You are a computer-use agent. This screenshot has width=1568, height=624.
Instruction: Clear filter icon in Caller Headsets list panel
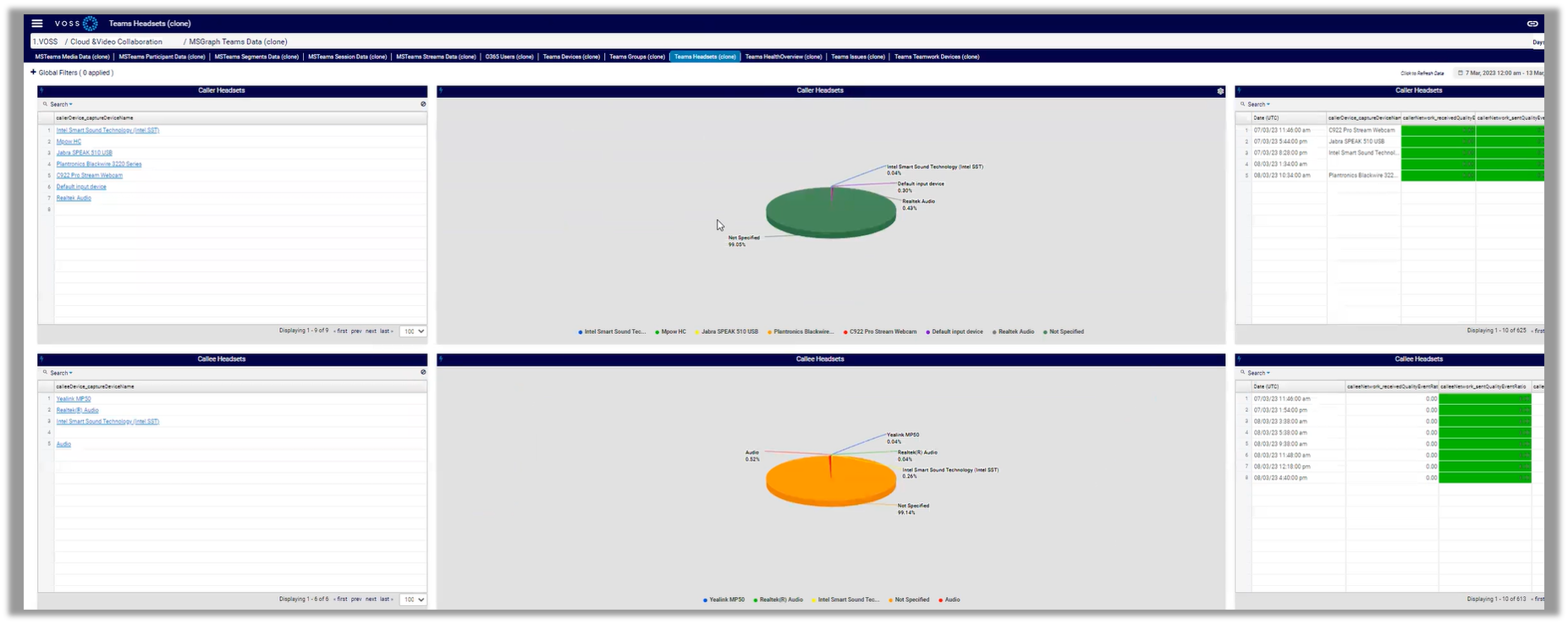(x=423, y=104)
